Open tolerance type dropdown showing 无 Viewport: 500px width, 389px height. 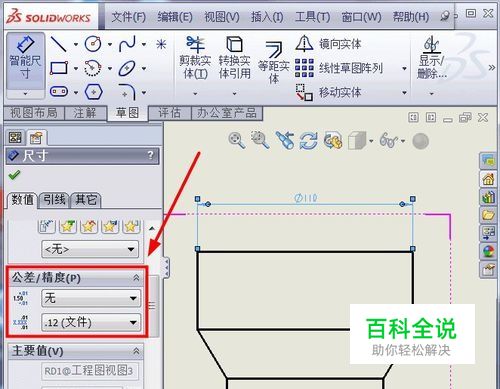(91, 298)
